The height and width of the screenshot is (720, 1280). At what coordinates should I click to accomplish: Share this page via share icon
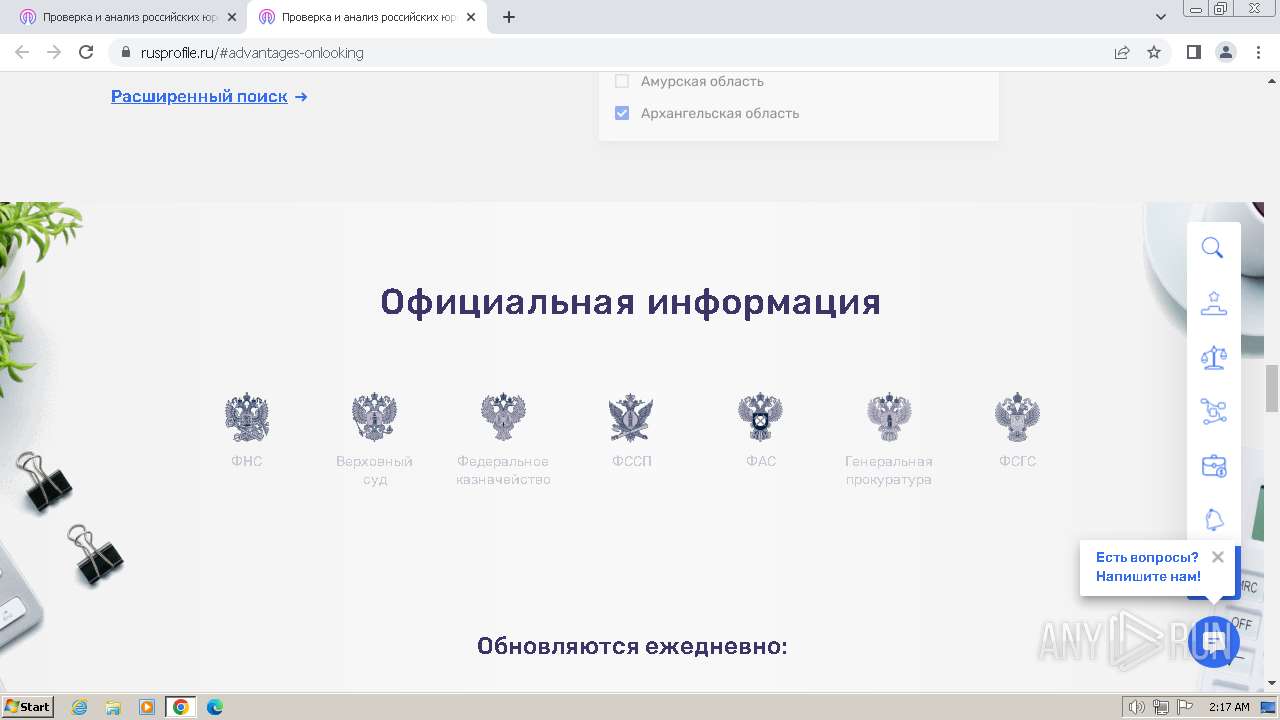pos(1122,53)
